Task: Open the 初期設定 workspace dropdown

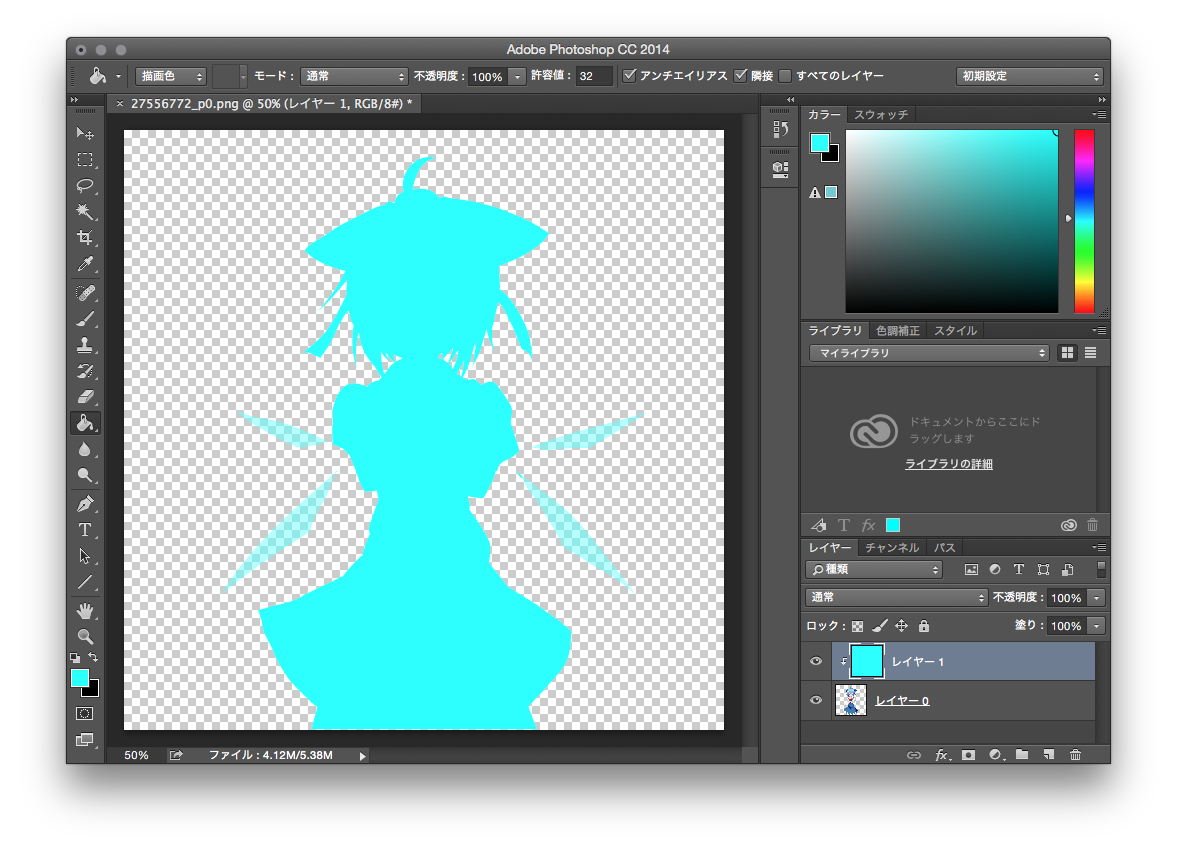Action: (1029, 76)
